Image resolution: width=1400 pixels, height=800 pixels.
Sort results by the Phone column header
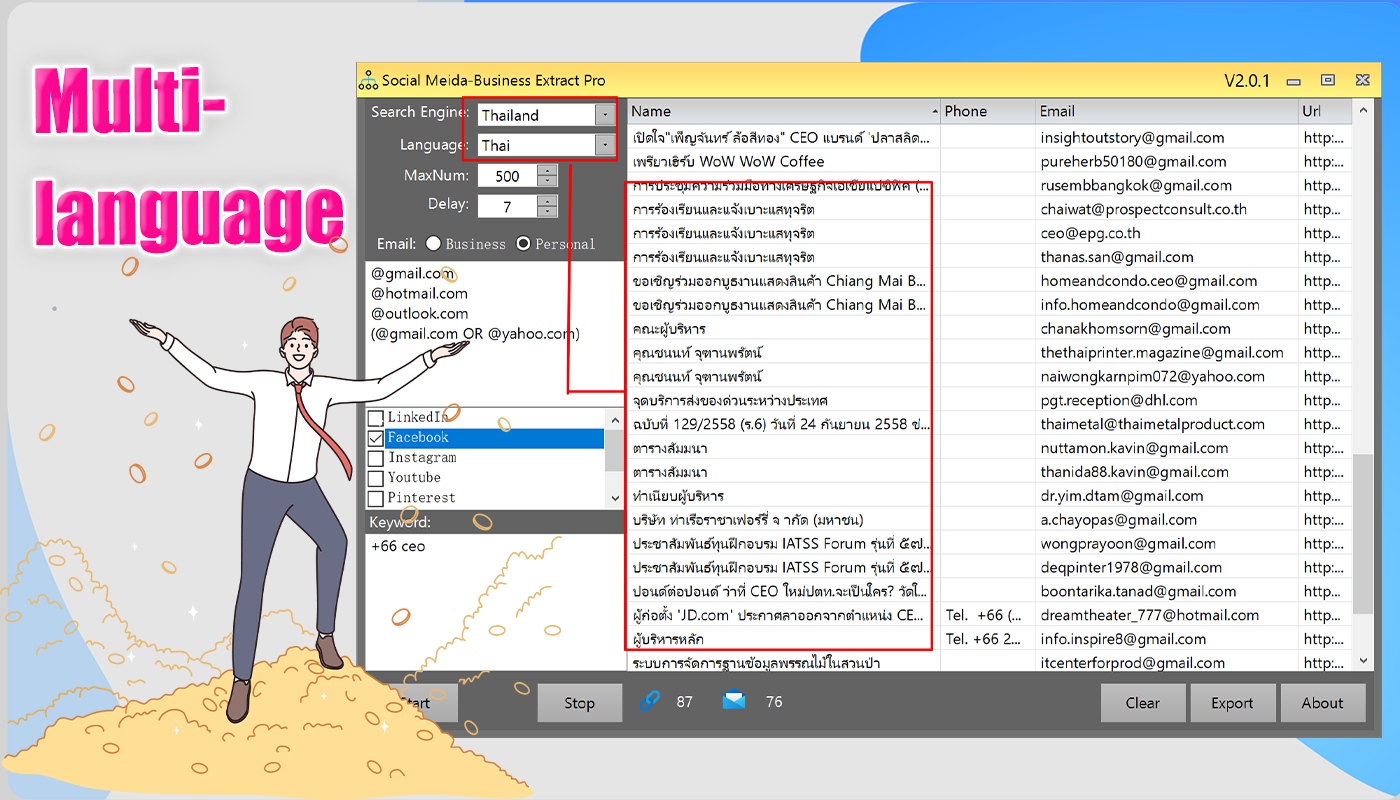coord(988,111)
